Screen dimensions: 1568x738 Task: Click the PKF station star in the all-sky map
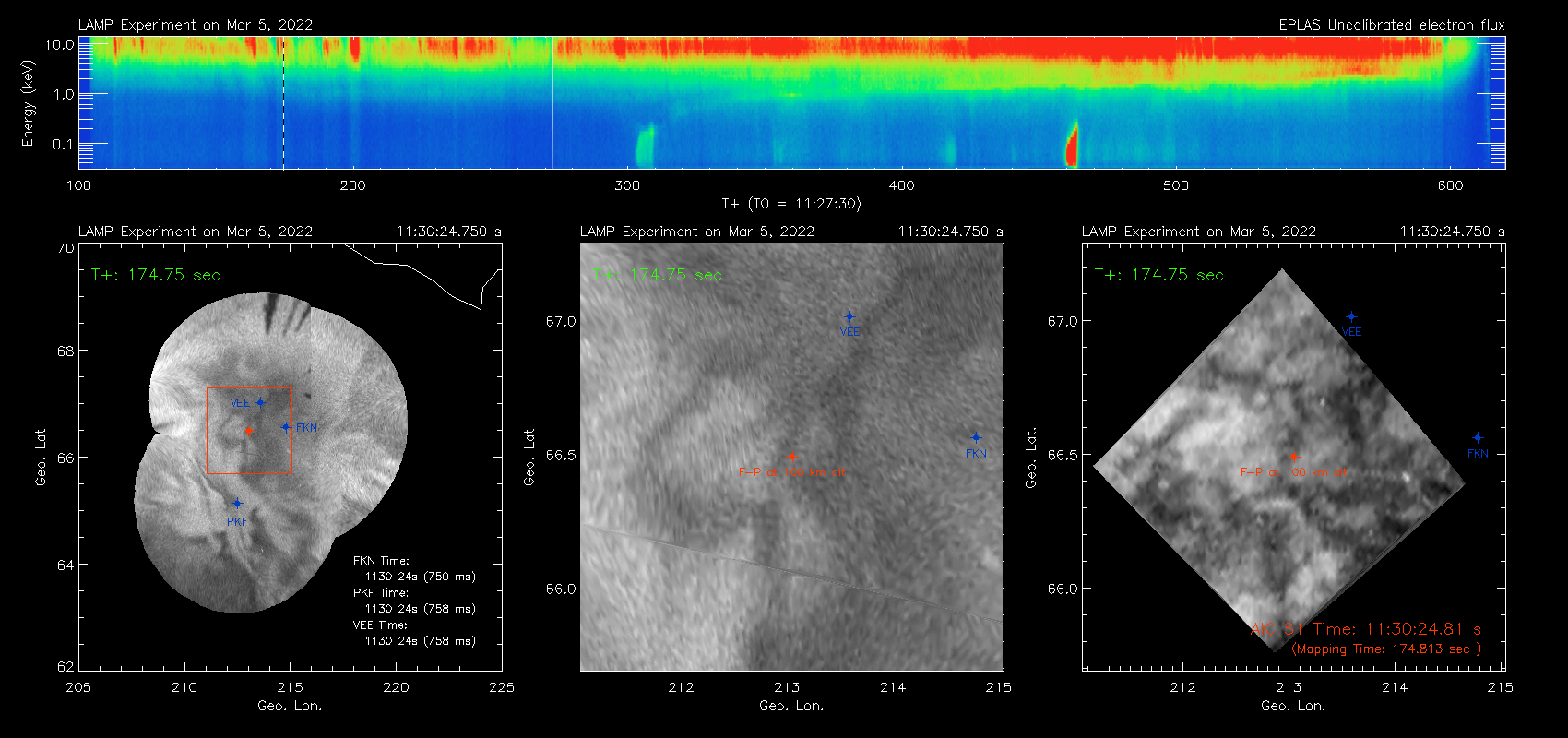(x=237, y=504)
